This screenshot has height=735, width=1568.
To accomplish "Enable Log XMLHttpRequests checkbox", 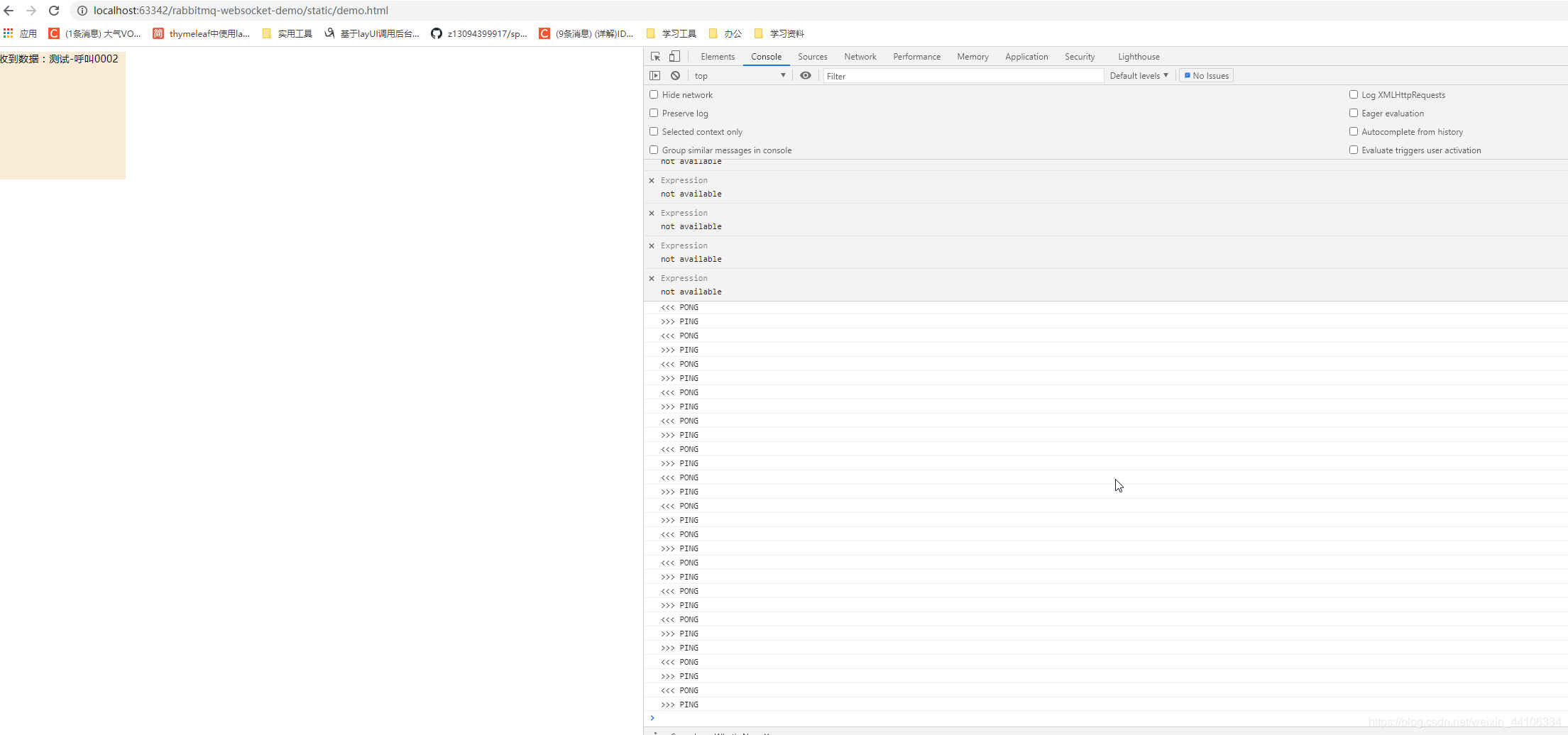I will tap(1354, 94).
